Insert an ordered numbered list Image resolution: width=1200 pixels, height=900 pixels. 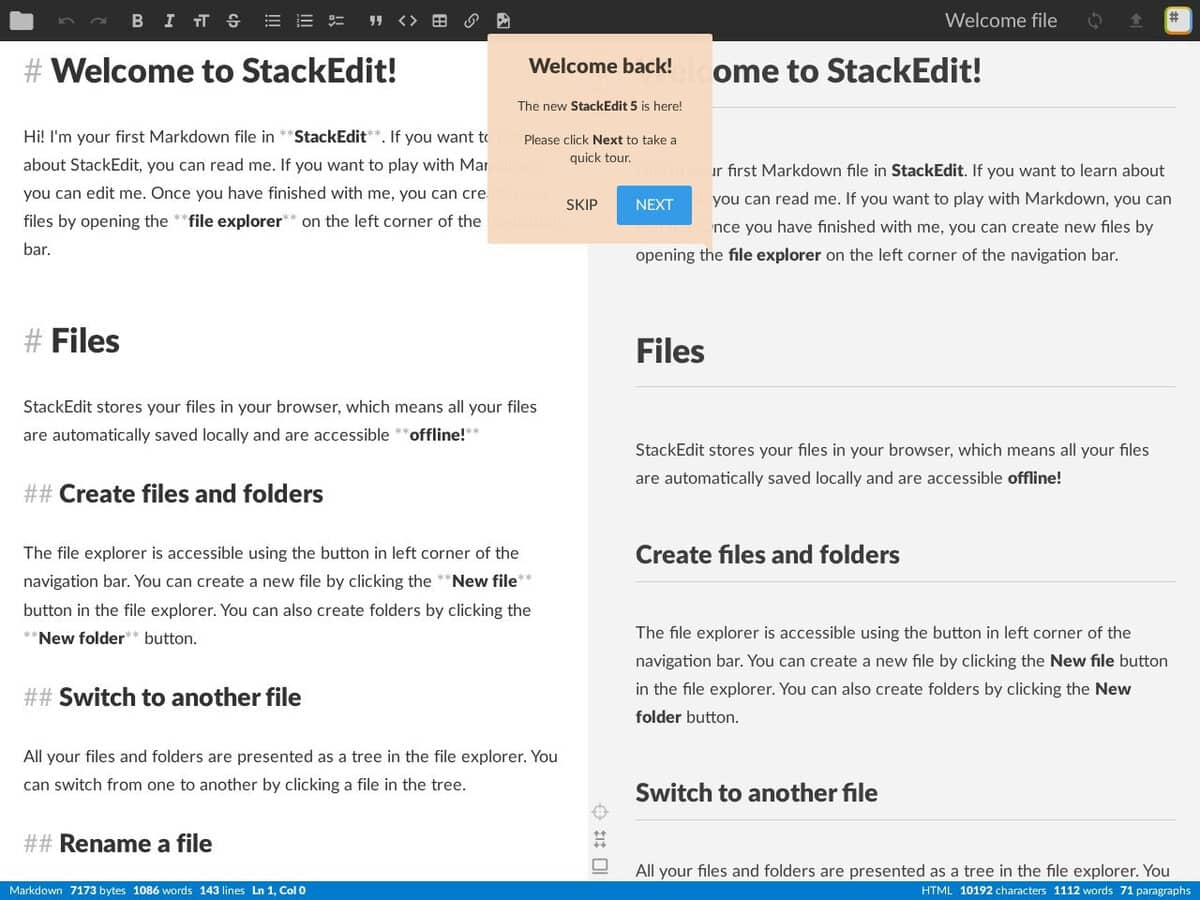pyautogui.click(x=305, y=20)
